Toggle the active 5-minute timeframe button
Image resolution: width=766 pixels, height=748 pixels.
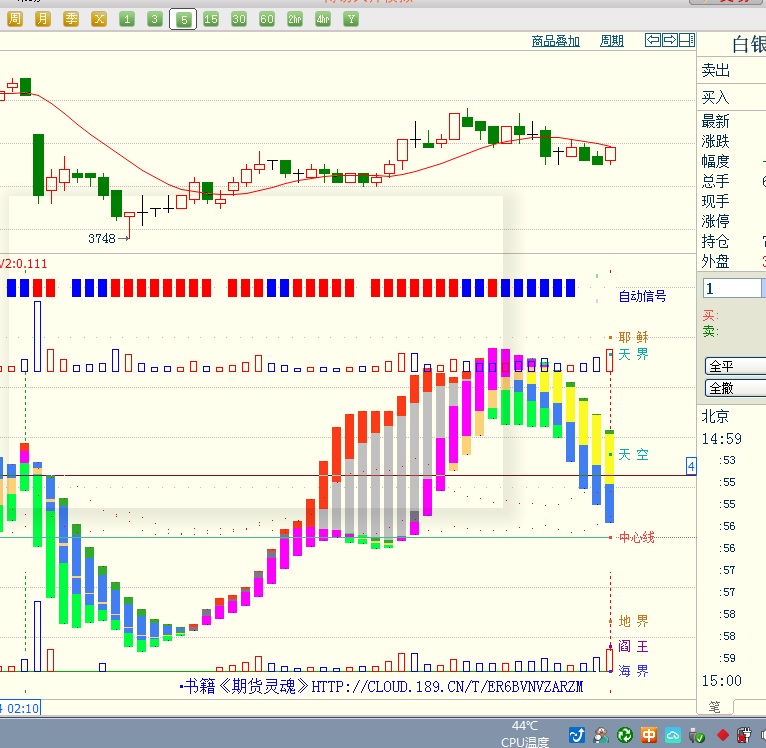coord(183,19)
